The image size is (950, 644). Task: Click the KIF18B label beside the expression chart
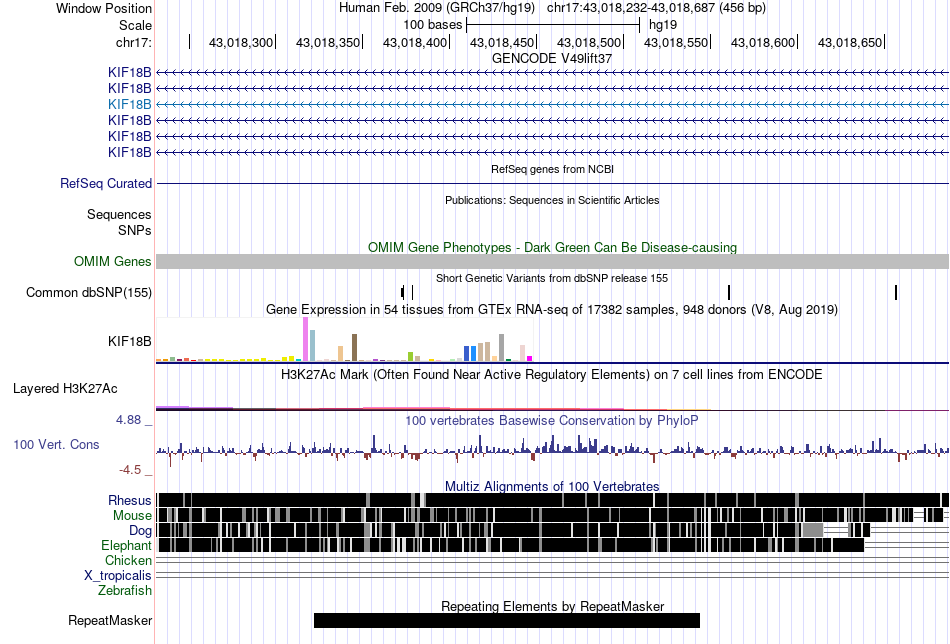click(130, 341)
